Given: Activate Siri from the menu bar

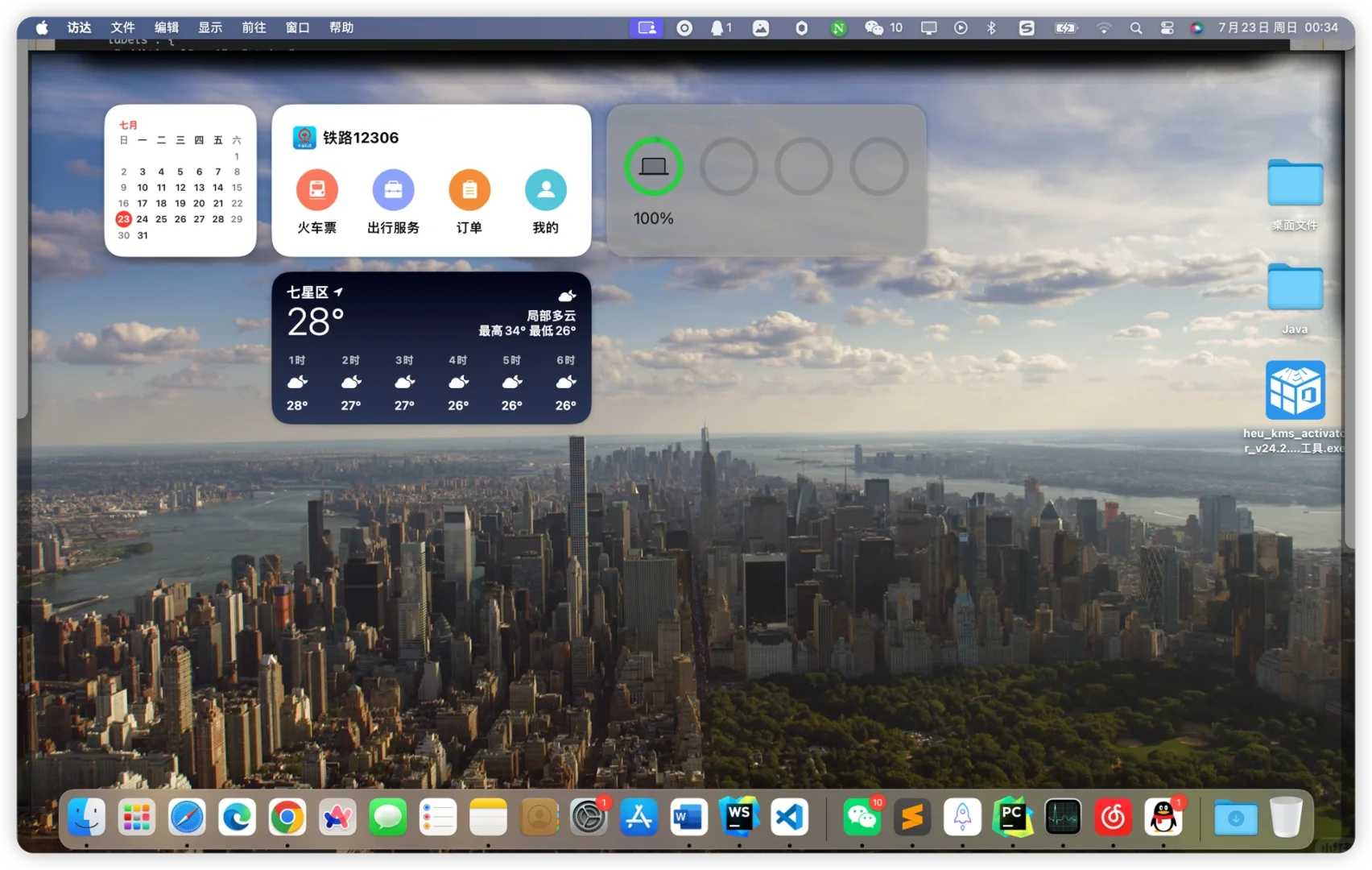Looking at the screenshot, I should 1197,27.
